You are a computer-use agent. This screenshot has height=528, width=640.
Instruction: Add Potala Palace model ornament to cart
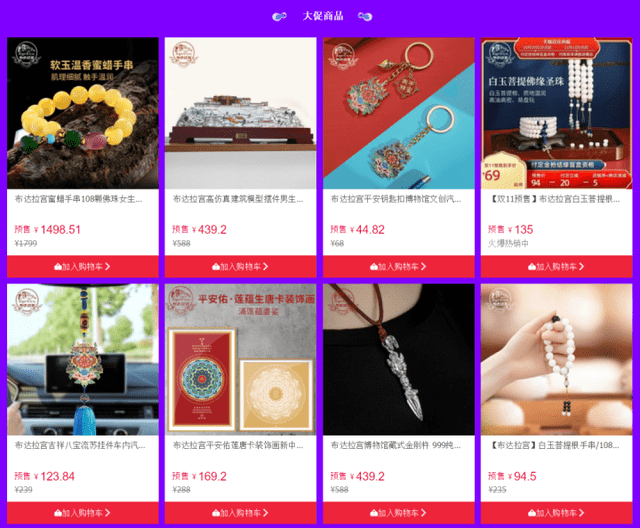(x=240, y=266)
